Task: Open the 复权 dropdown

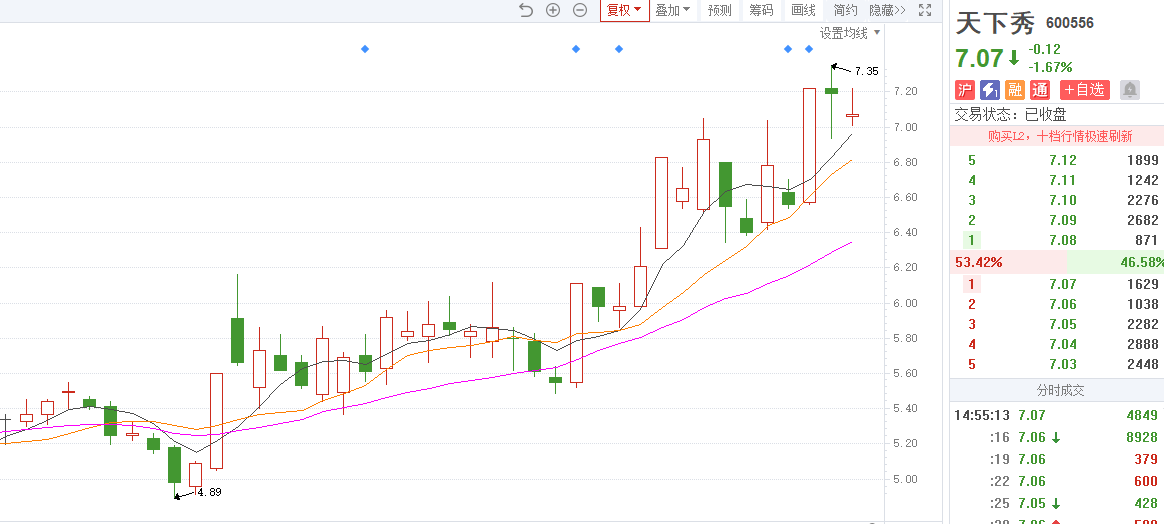Action: click(624, 10)
